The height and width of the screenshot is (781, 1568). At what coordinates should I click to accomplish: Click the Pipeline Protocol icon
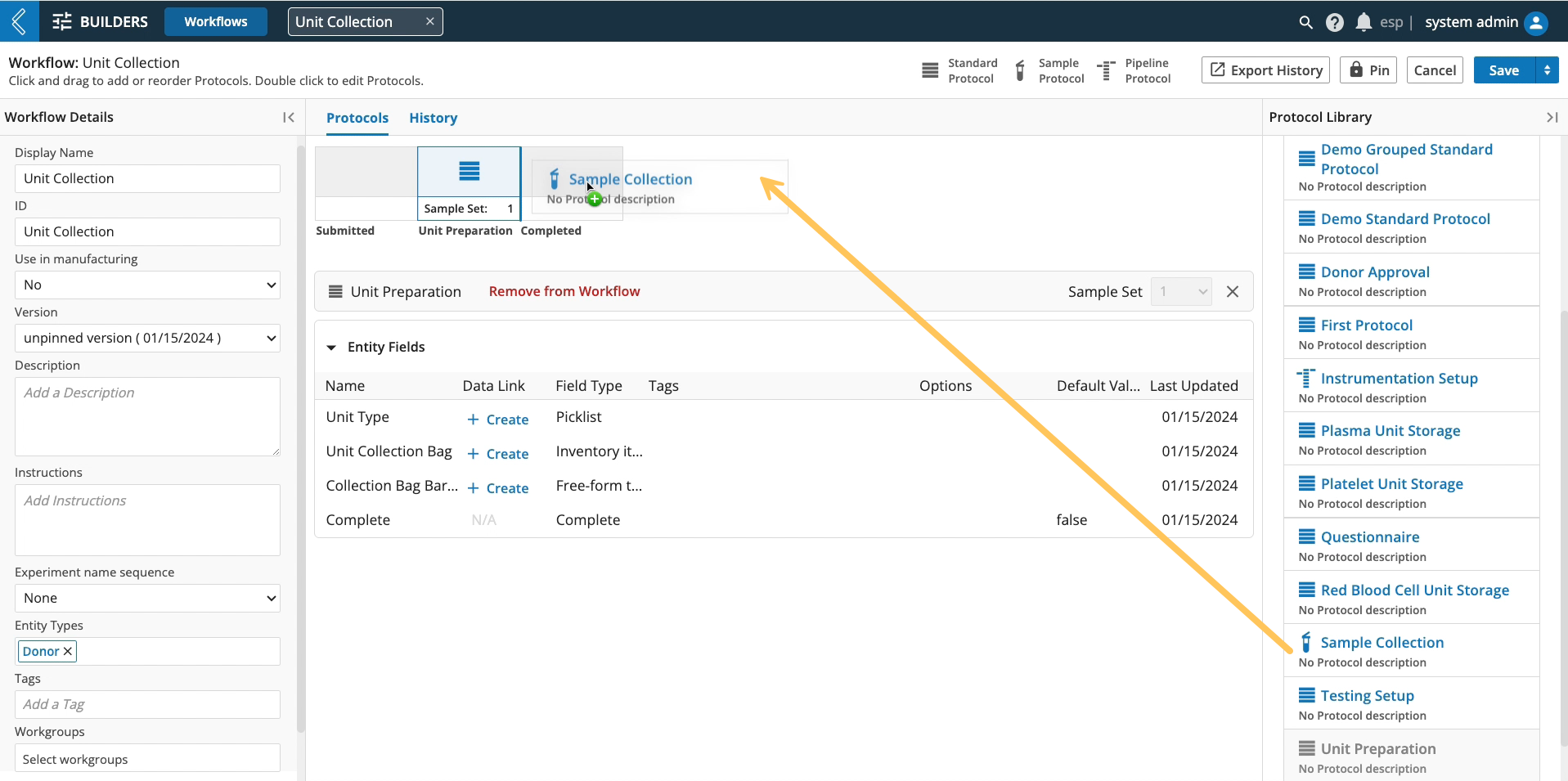pyautogui.click(x=1106, y=70)
